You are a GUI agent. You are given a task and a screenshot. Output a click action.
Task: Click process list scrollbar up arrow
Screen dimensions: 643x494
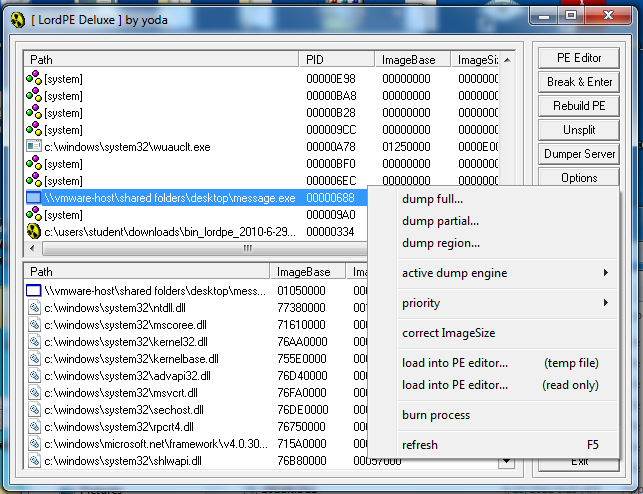tap(507, 60)
